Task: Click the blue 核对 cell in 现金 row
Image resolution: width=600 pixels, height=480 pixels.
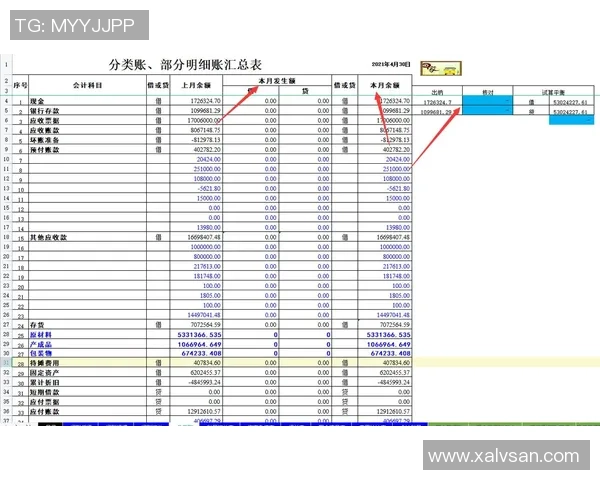Action: click(488, 101)
